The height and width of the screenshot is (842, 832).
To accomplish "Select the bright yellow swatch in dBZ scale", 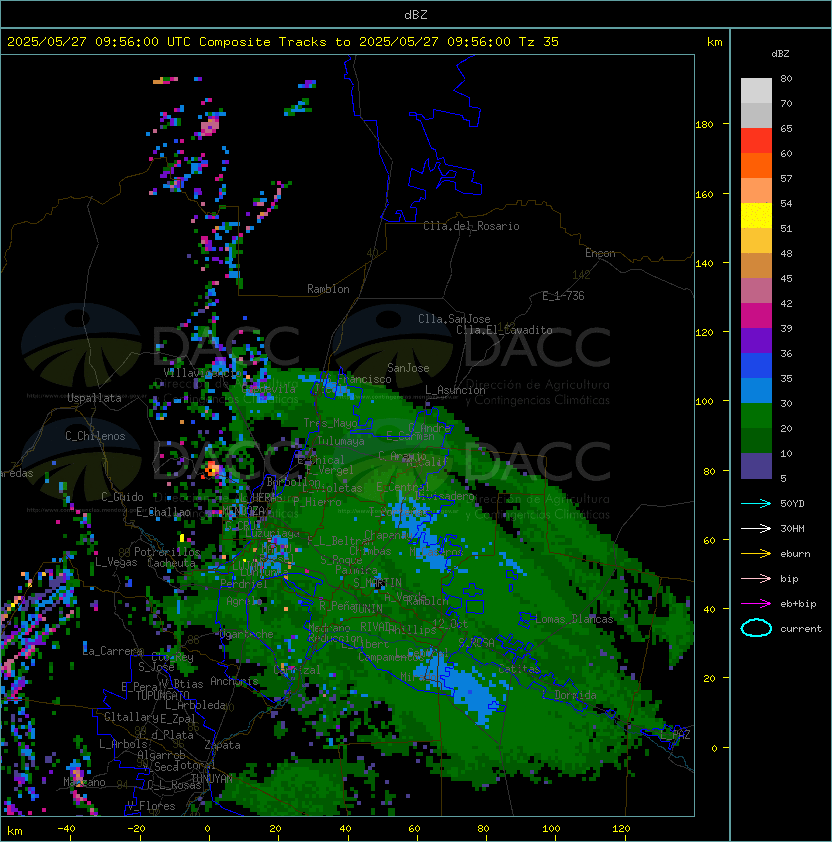I will pos(756,216).
